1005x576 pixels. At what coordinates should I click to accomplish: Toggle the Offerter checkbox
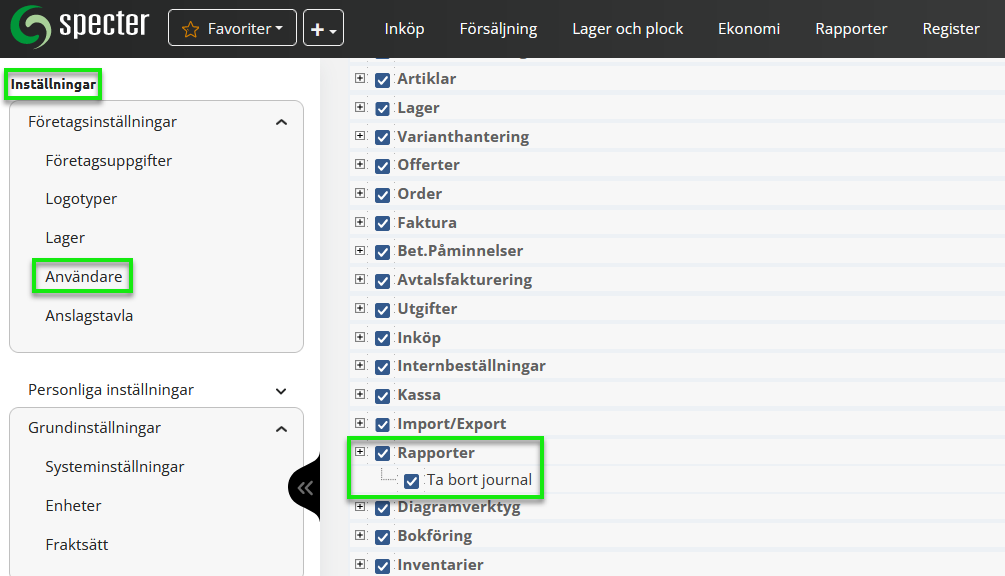[x=382, y=165]
